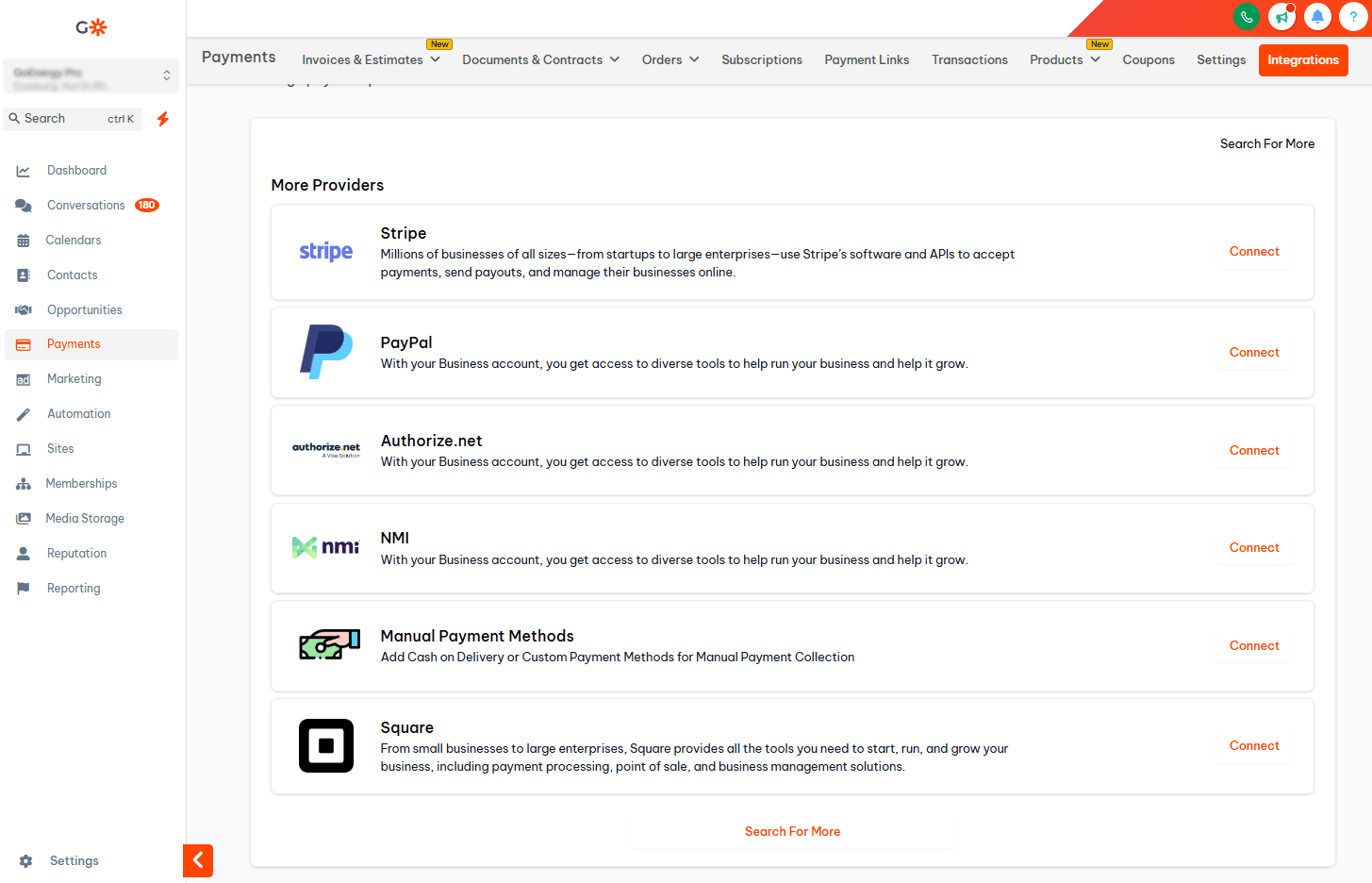Click the Settings gear icon in sidebar
Viewport: 1372px width, 883px height.
pos(25,861)
